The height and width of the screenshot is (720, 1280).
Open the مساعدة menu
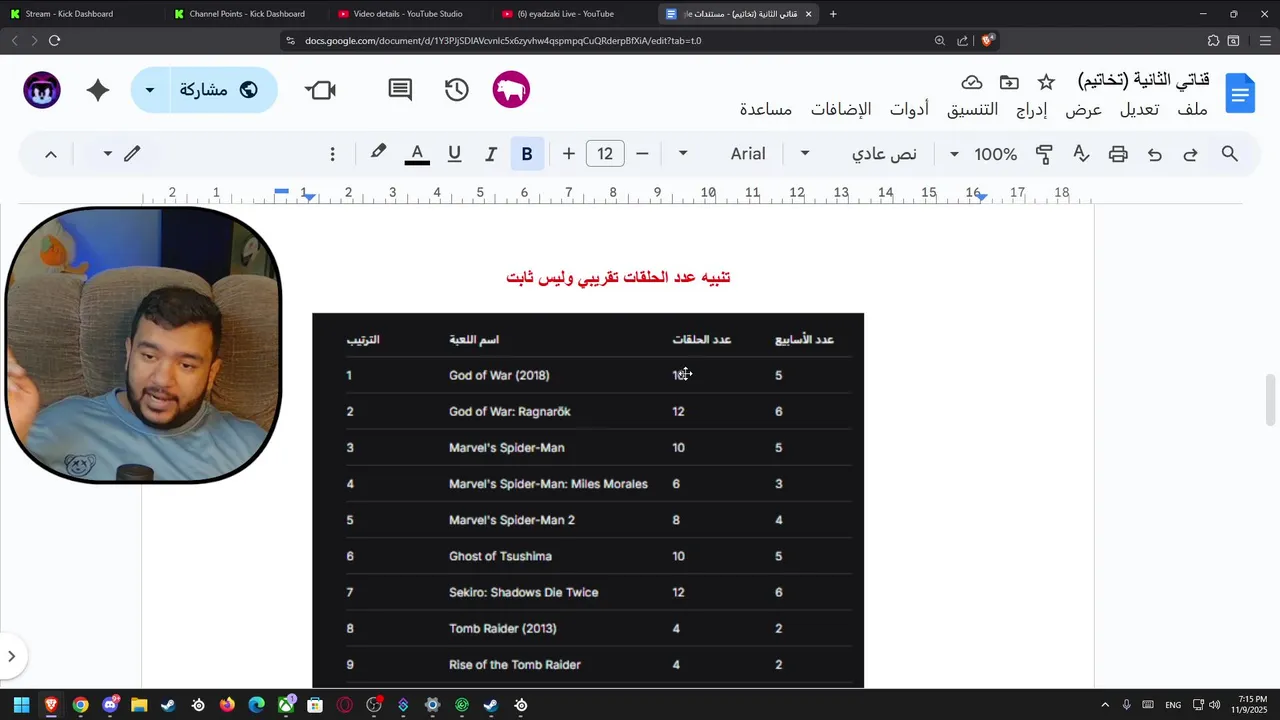tap(766, 110)
